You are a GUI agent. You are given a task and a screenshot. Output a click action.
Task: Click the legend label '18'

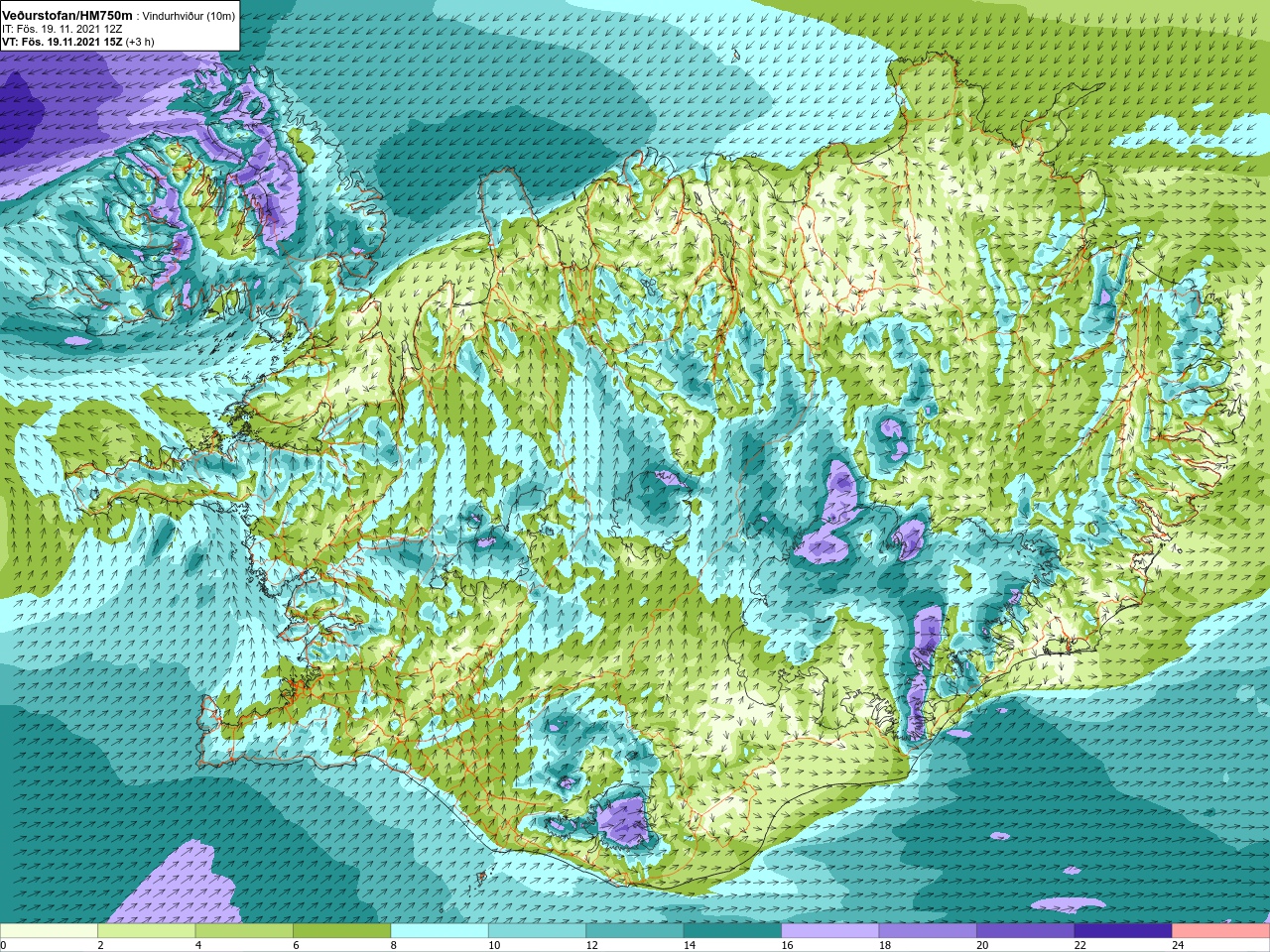885,945
